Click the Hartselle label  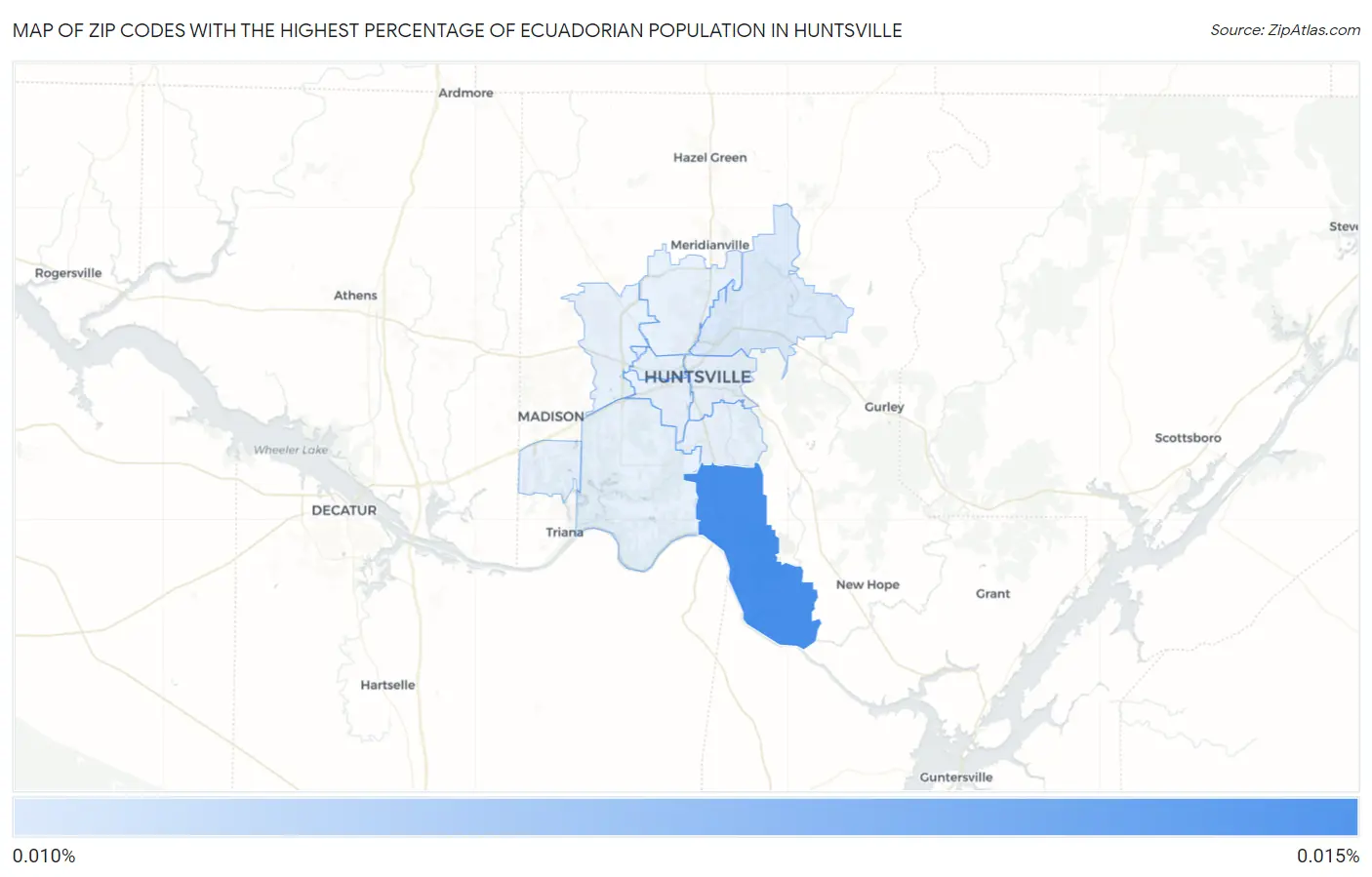tap(387, 685)
